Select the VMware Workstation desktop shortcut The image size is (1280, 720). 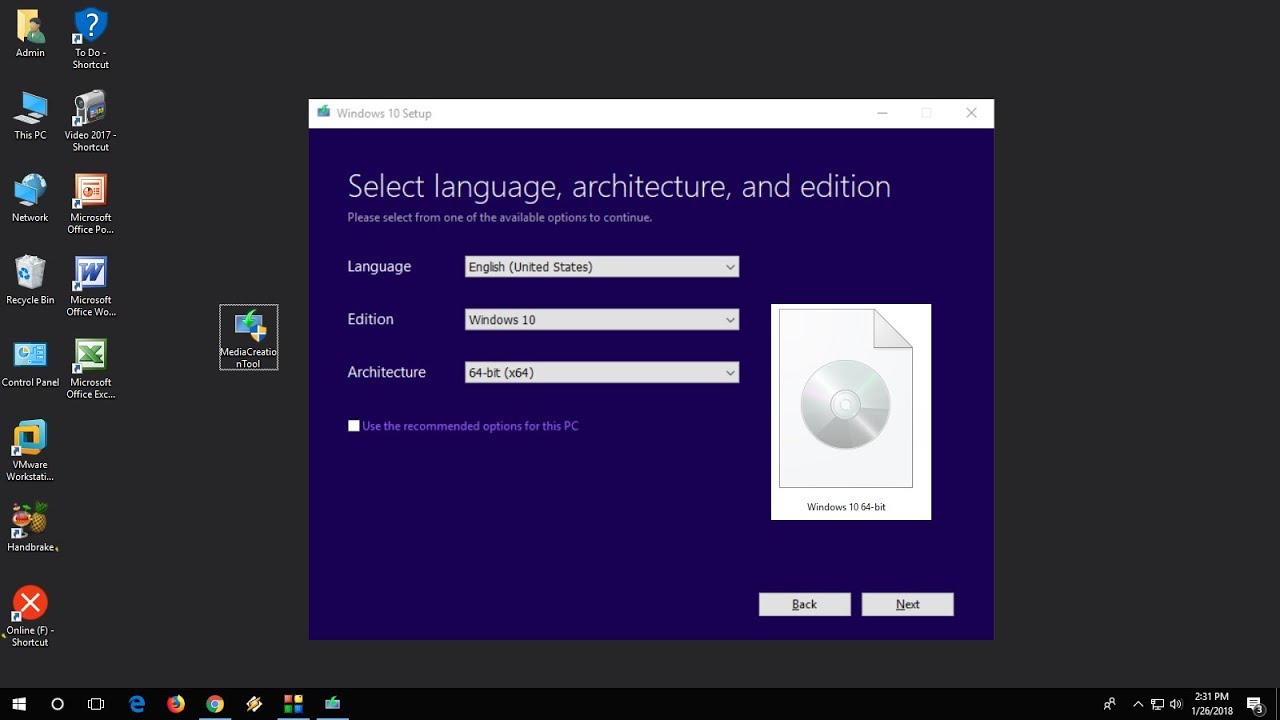30,450
